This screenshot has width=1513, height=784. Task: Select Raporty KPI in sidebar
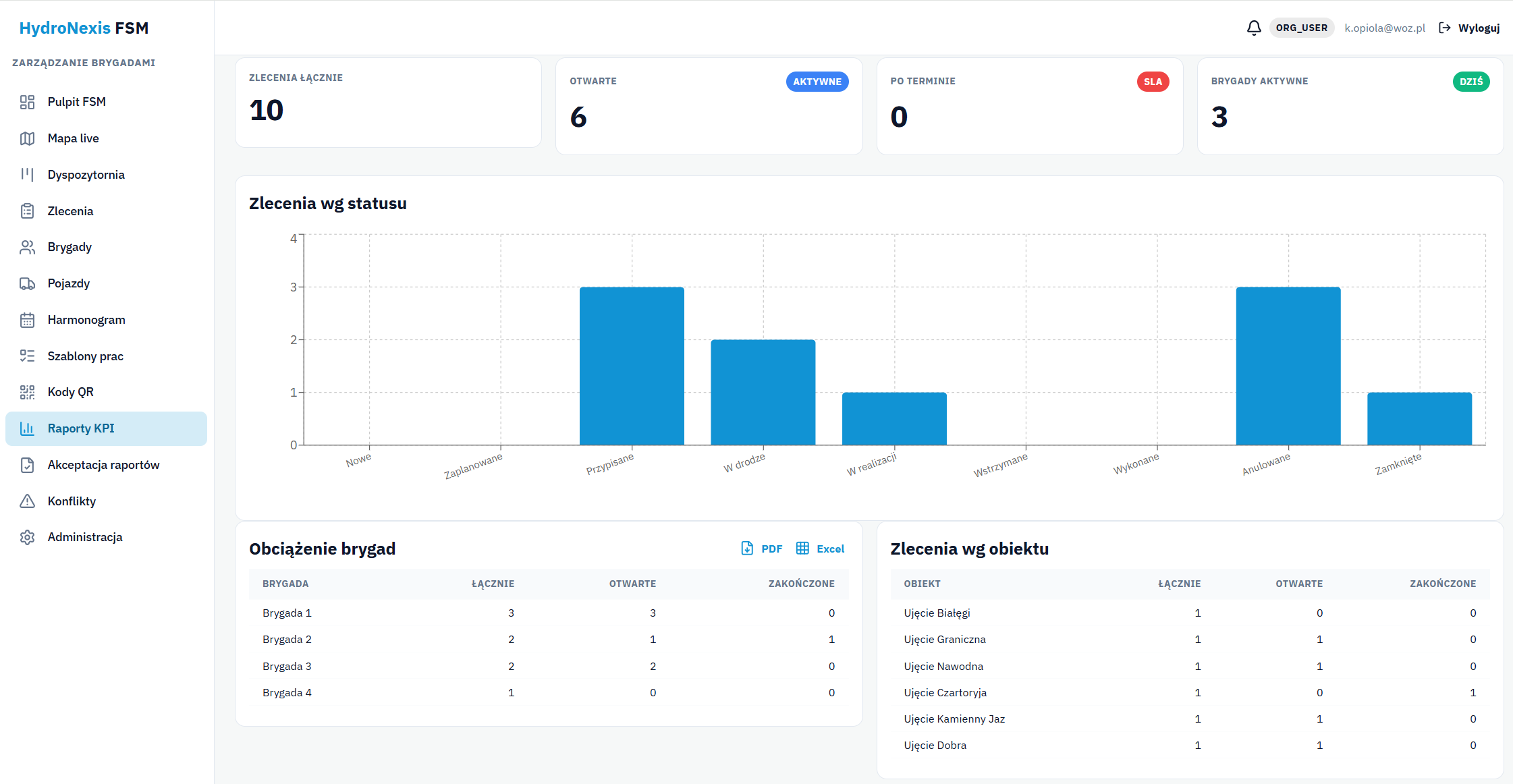106,428
